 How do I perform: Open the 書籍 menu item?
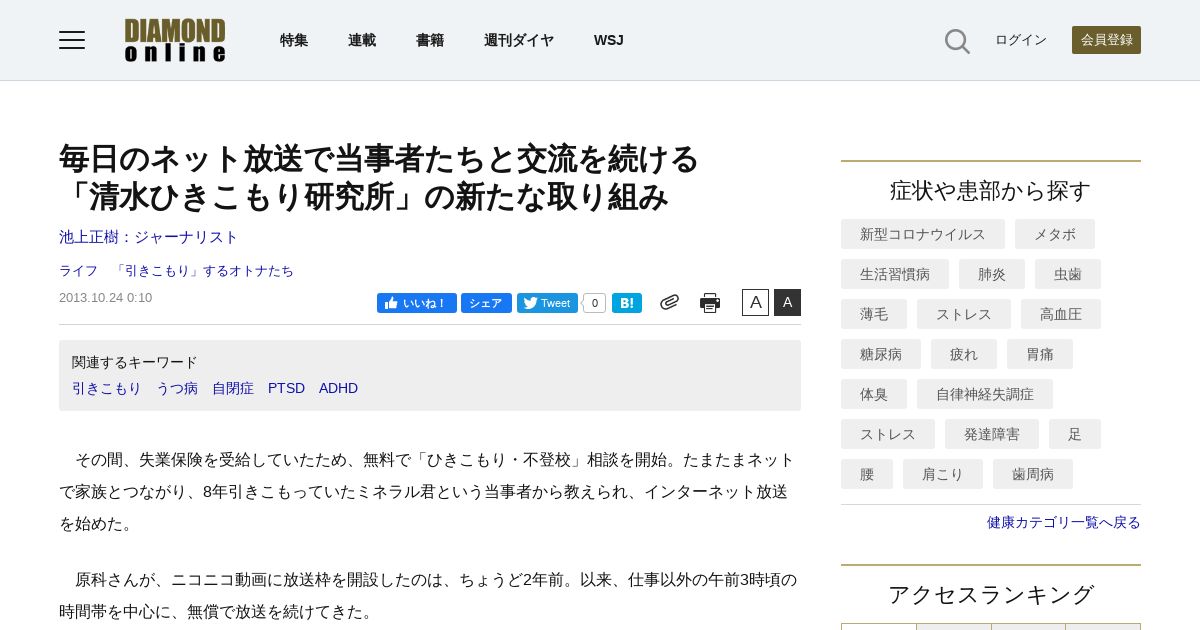coord(430,40)
